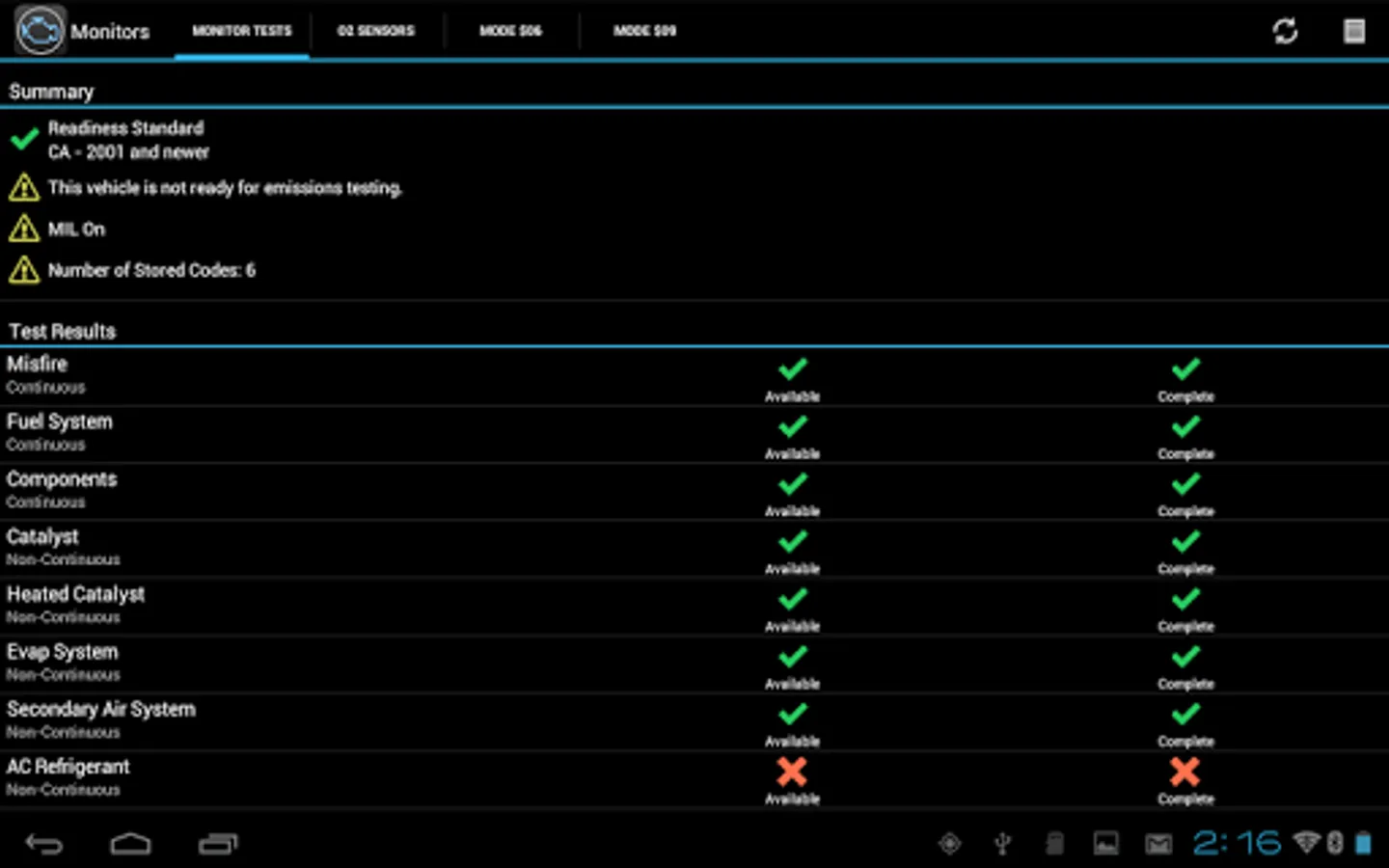Click the MIL On warning icon
This screenshot has width=1389, height=868.
coord(24,229)
